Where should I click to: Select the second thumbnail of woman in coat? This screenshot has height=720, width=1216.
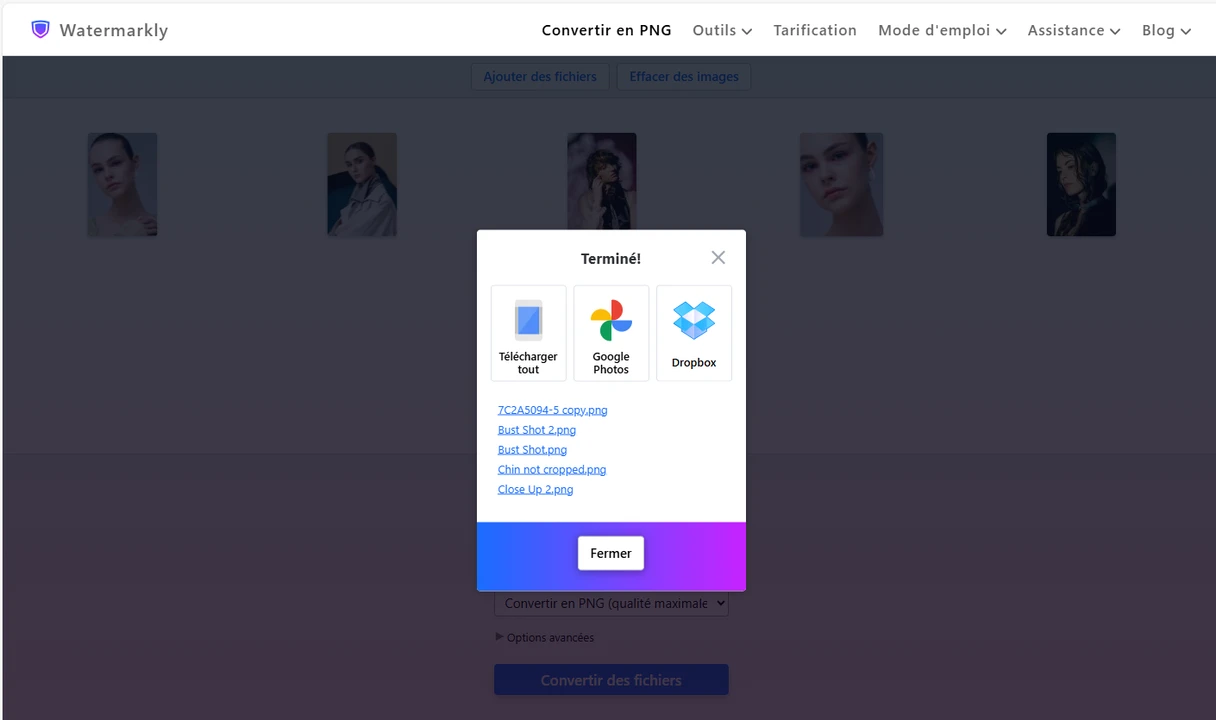362,185
